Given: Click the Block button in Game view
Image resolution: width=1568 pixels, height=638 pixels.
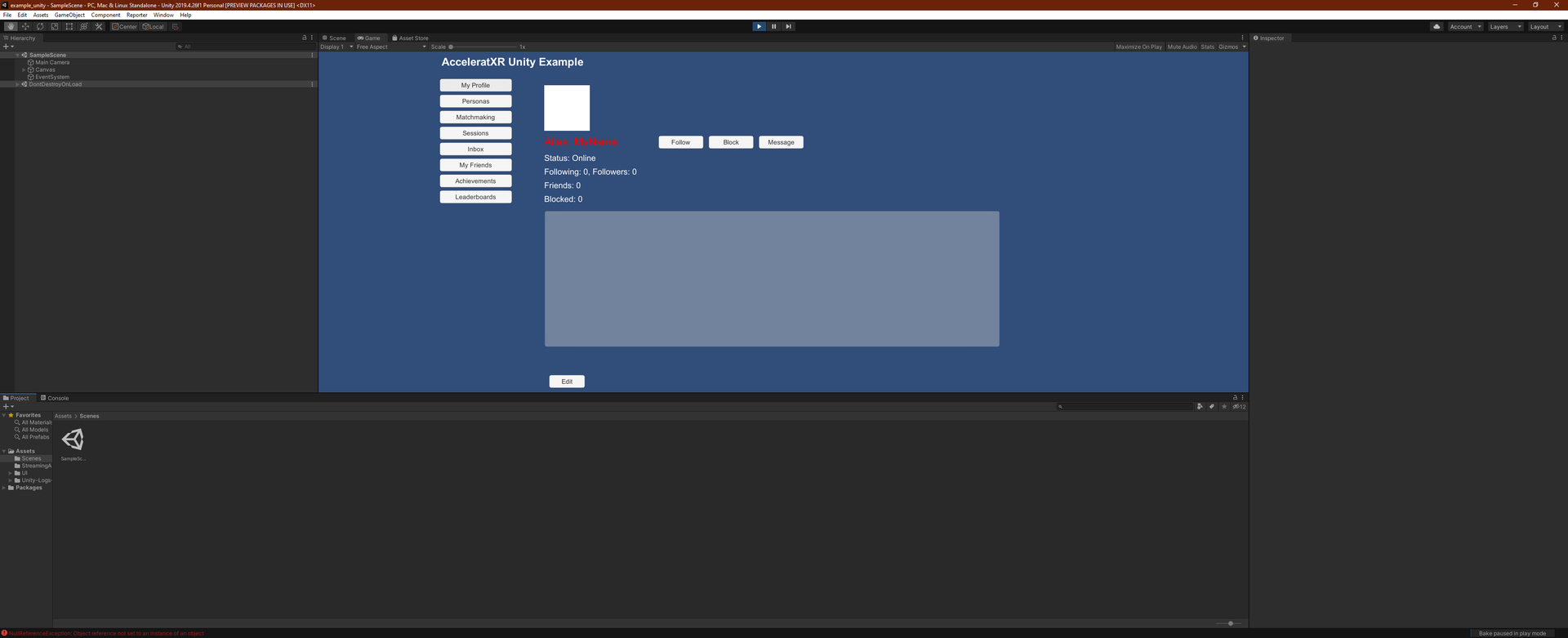Looking at the screenshot, I should tap(731, 142).
